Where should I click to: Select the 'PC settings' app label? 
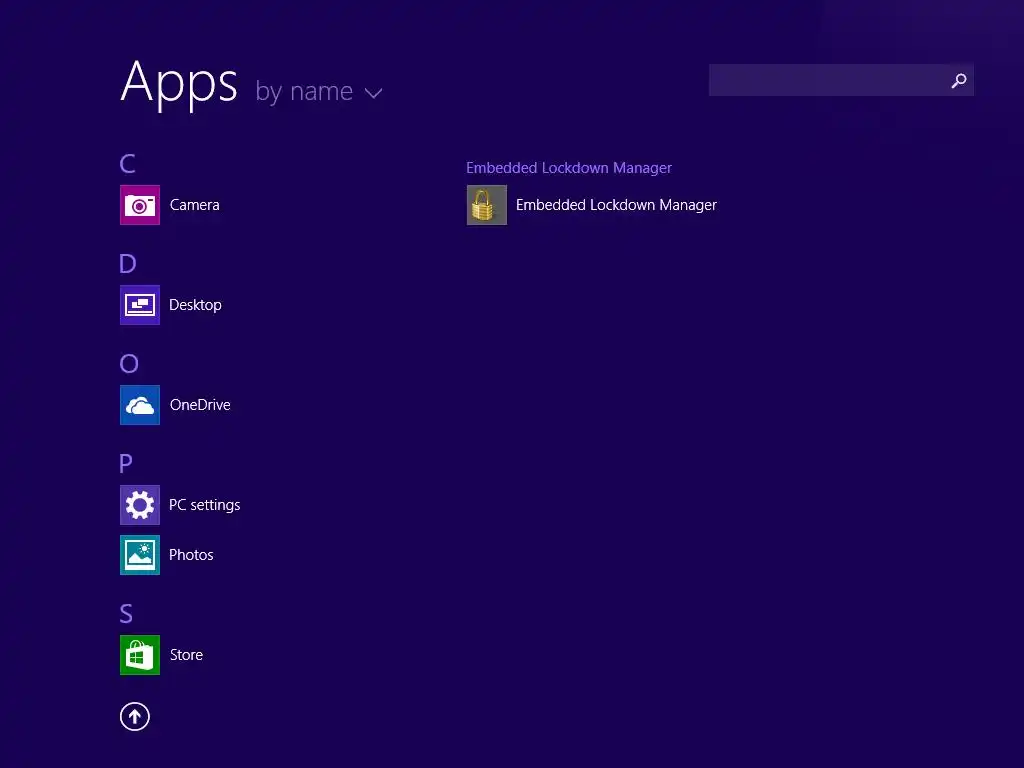[204, 505]
